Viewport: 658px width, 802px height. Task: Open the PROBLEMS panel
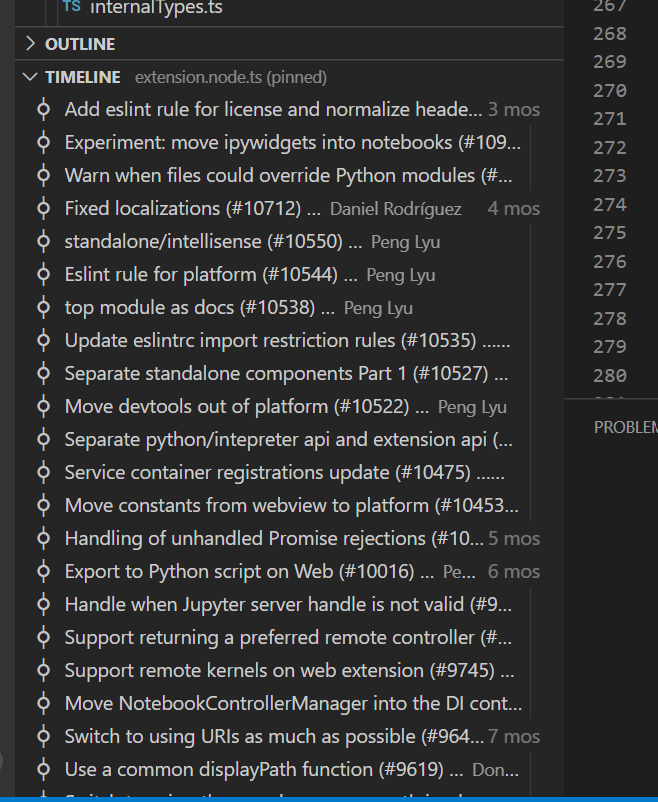point(625,426)
